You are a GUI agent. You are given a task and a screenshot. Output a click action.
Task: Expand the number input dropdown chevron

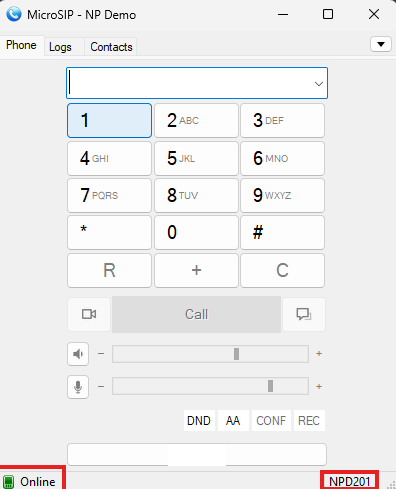tap(319, 84)
